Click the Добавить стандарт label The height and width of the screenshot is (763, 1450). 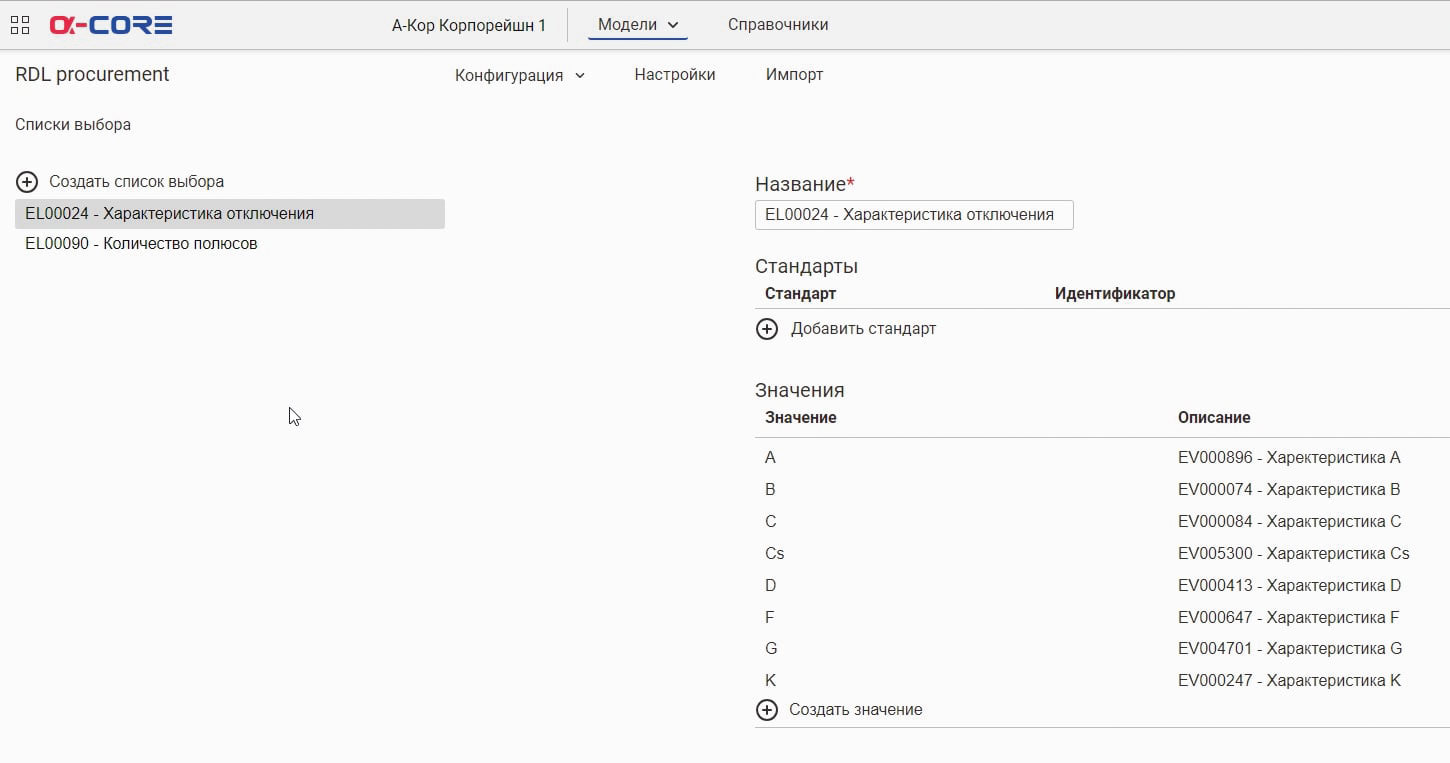click(864, 329)
